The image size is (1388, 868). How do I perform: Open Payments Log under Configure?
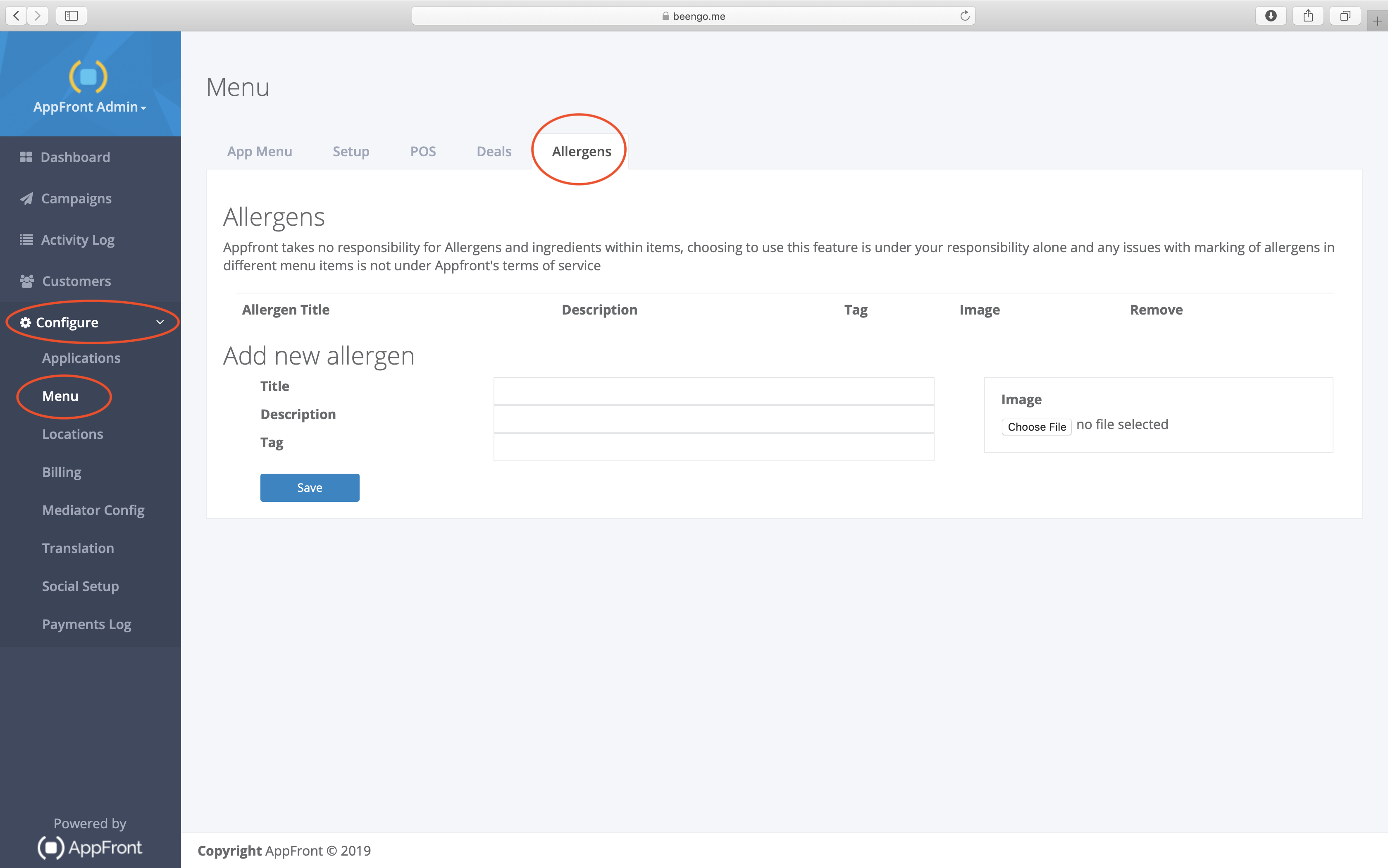pos(86,624)
